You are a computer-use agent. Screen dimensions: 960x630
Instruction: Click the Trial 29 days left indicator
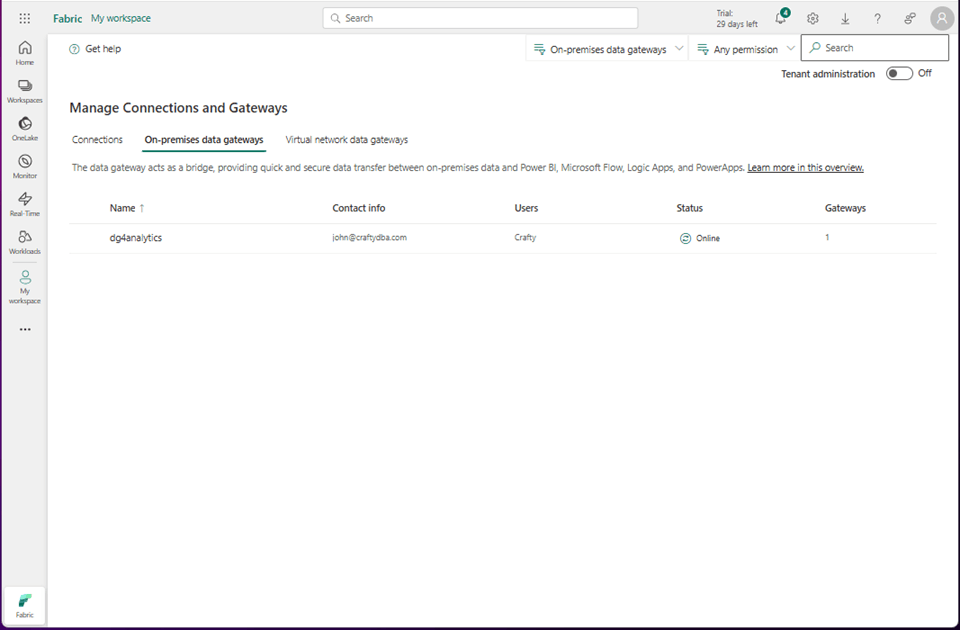737,18
